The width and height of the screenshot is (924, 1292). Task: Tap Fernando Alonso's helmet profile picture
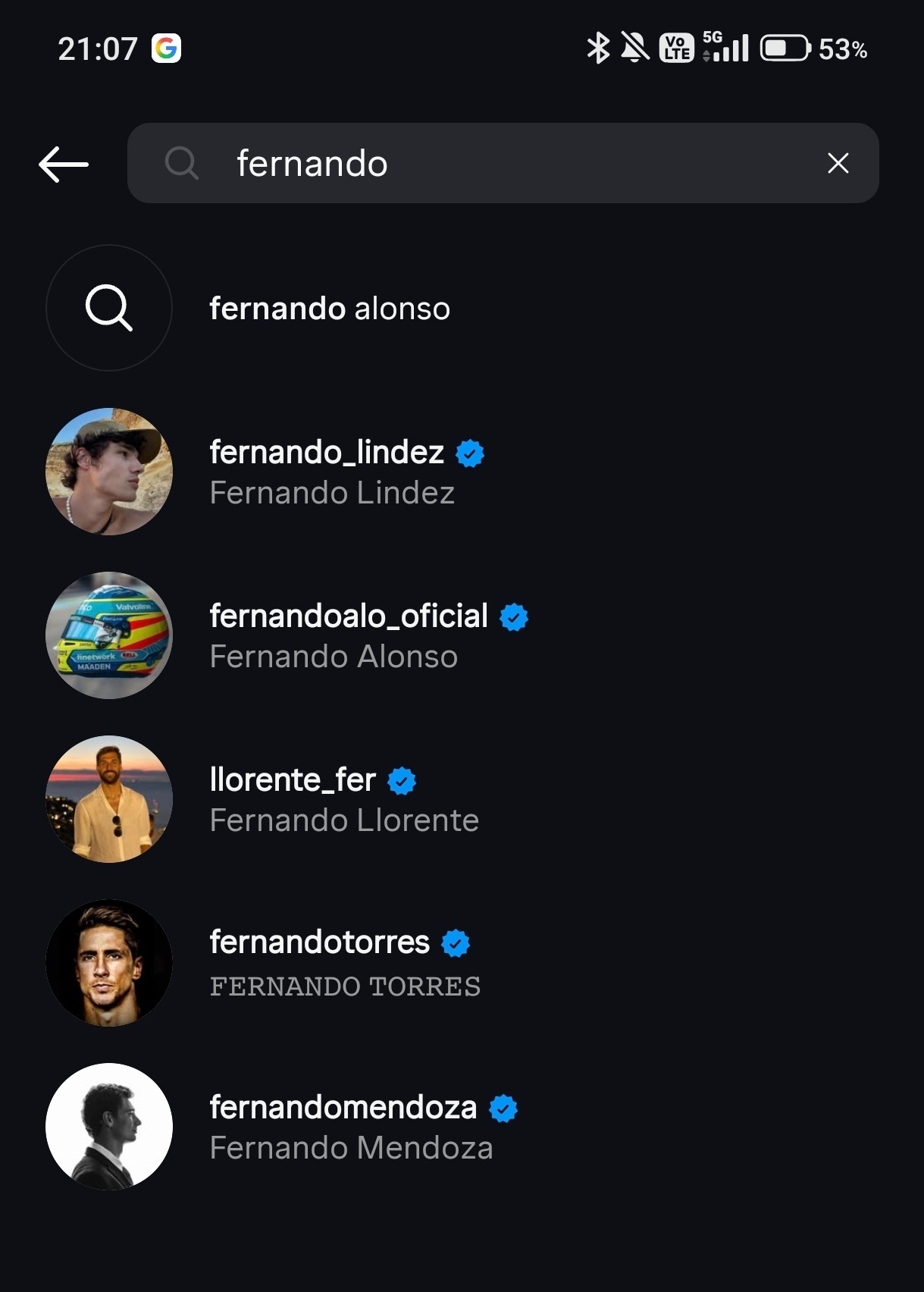[x=109, y=635]
